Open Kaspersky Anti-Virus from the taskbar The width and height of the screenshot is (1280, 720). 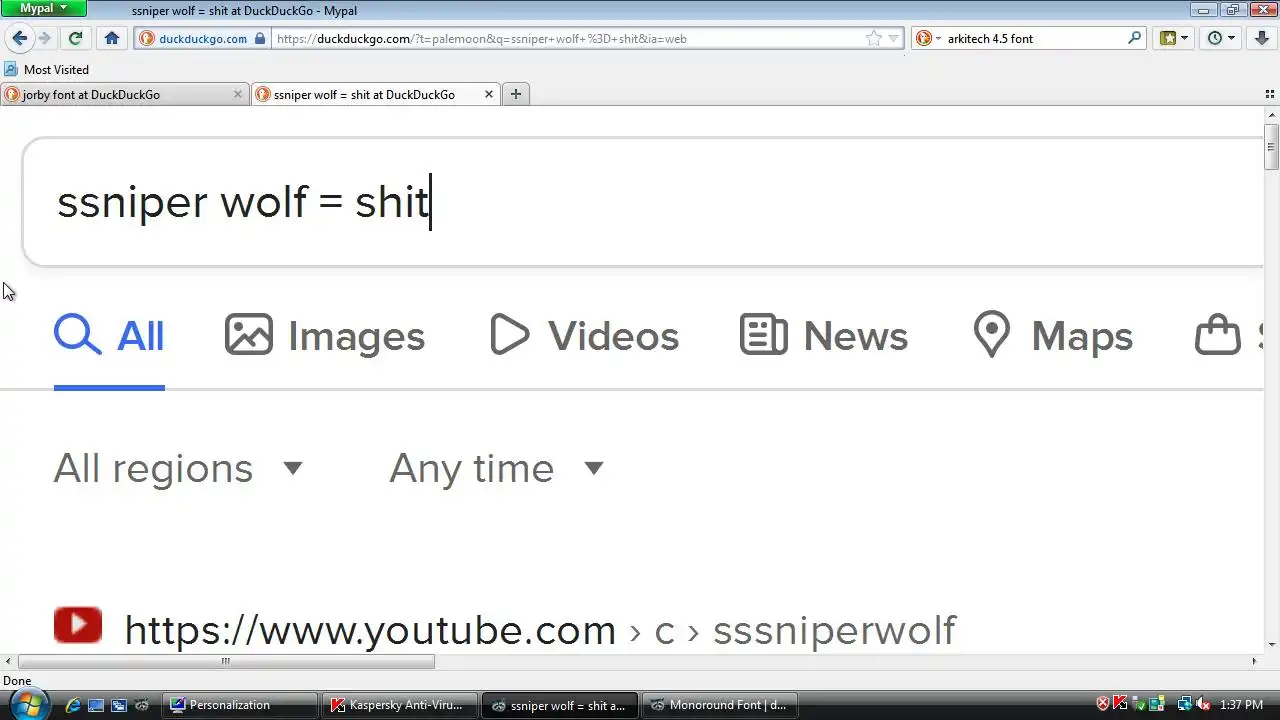coord(400,705)
